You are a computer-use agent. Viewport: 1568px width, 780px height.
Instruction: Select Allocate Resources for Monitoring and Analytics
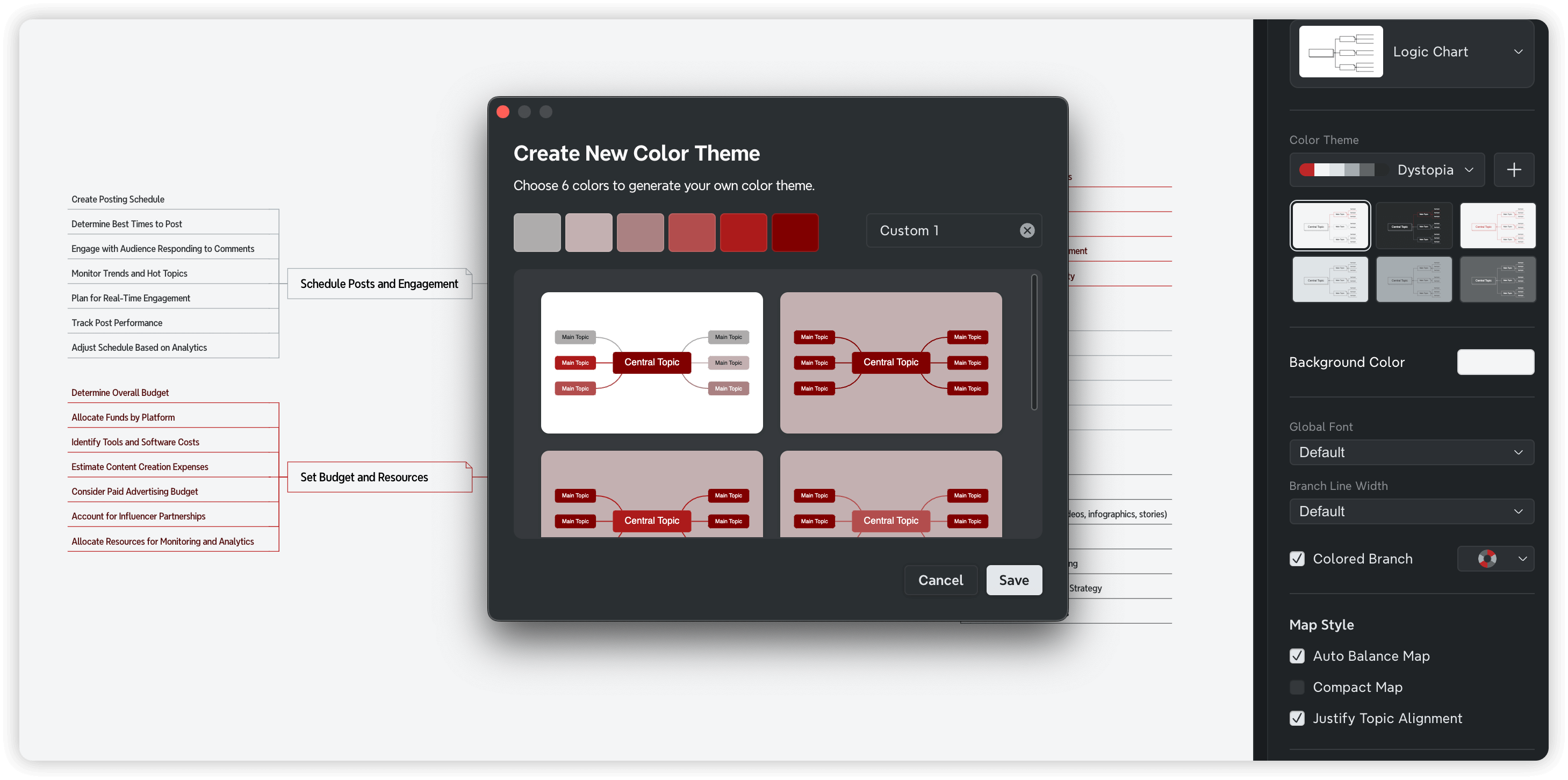pyautogui.click(x=162, y=541)
